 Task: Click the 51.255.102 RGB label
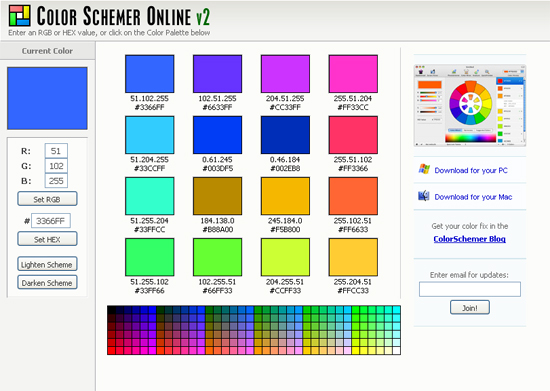pyautogui.click(x=149, y=282)
